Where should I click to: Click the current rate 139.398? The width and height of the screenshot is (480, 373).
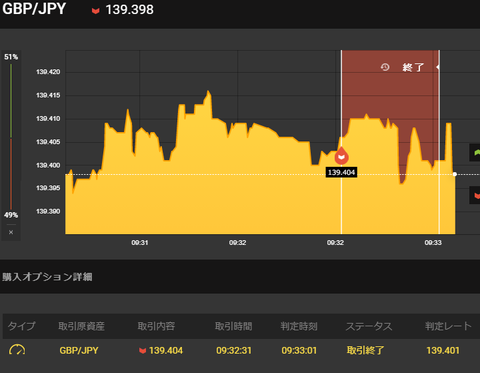tap(130, 10)
